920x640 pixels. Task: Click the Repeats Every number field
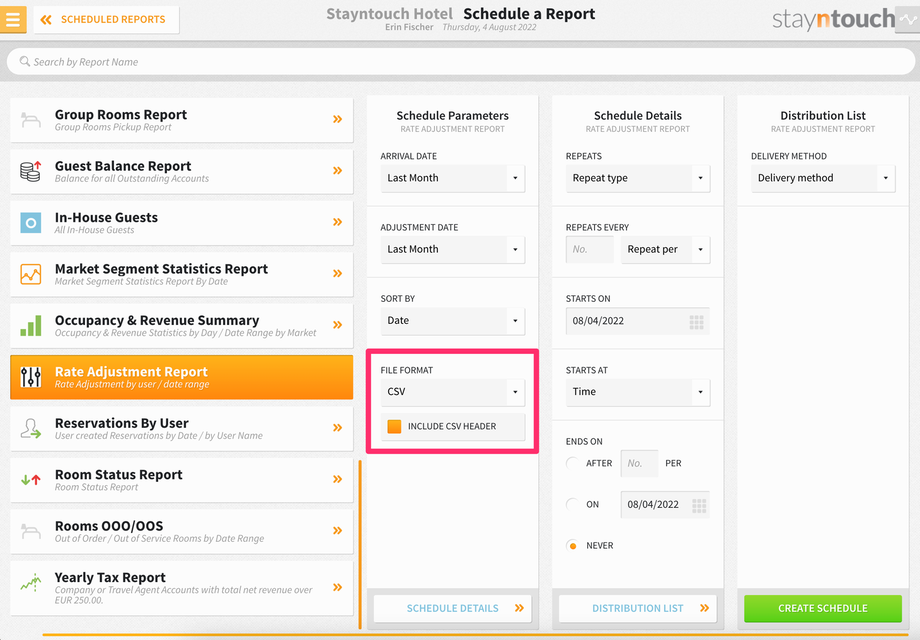pos(590,249)
